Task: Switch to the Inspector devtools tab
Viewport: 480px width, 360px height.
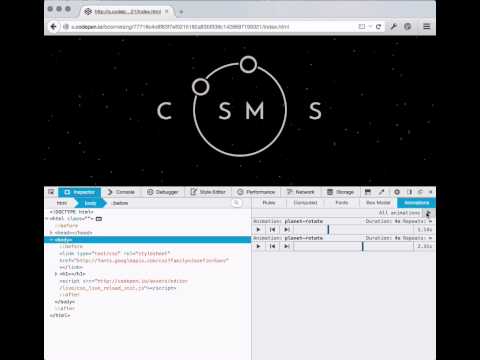Action: point(80,192)
